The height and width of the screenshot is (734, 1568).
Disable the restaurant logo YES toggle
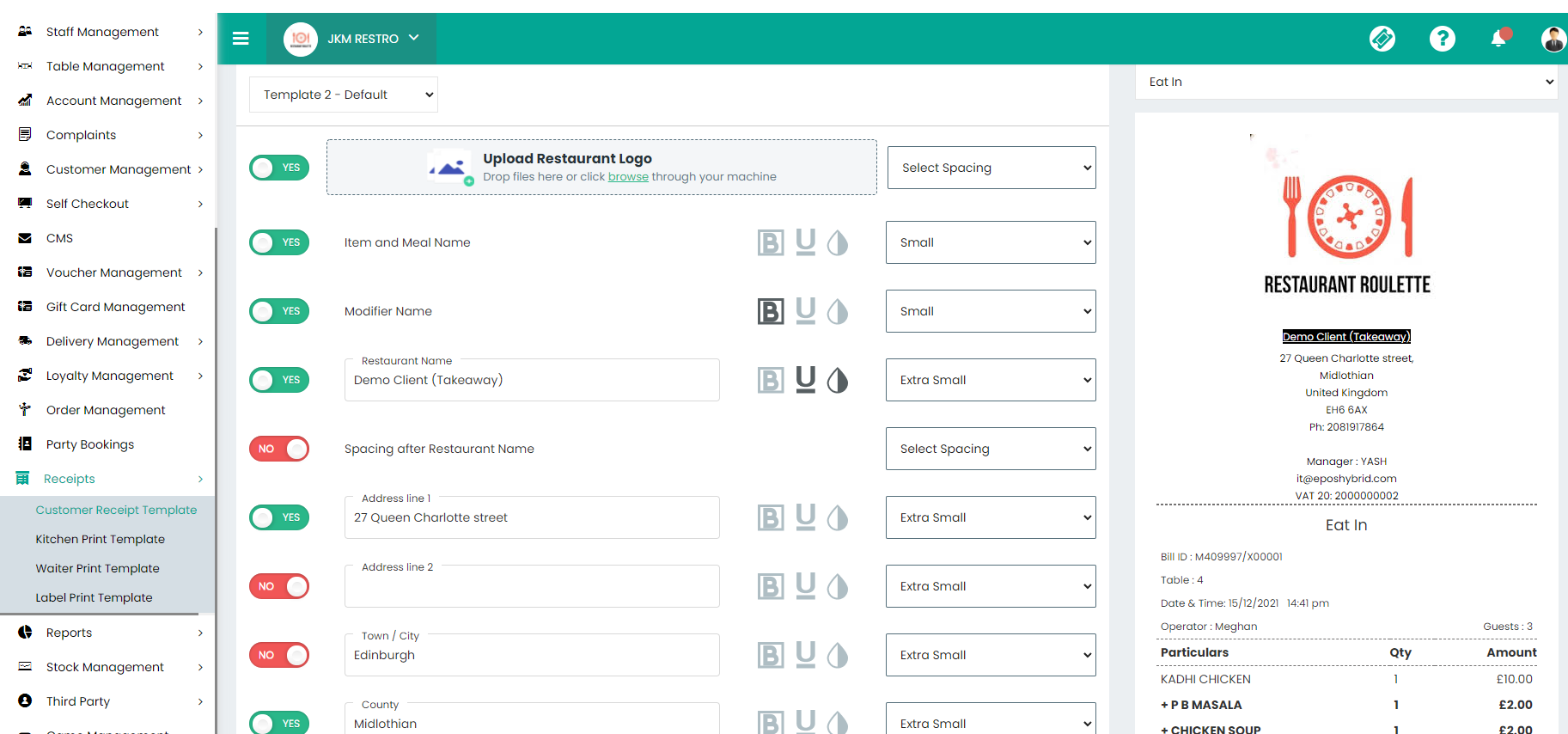click(x=279, y=168)
